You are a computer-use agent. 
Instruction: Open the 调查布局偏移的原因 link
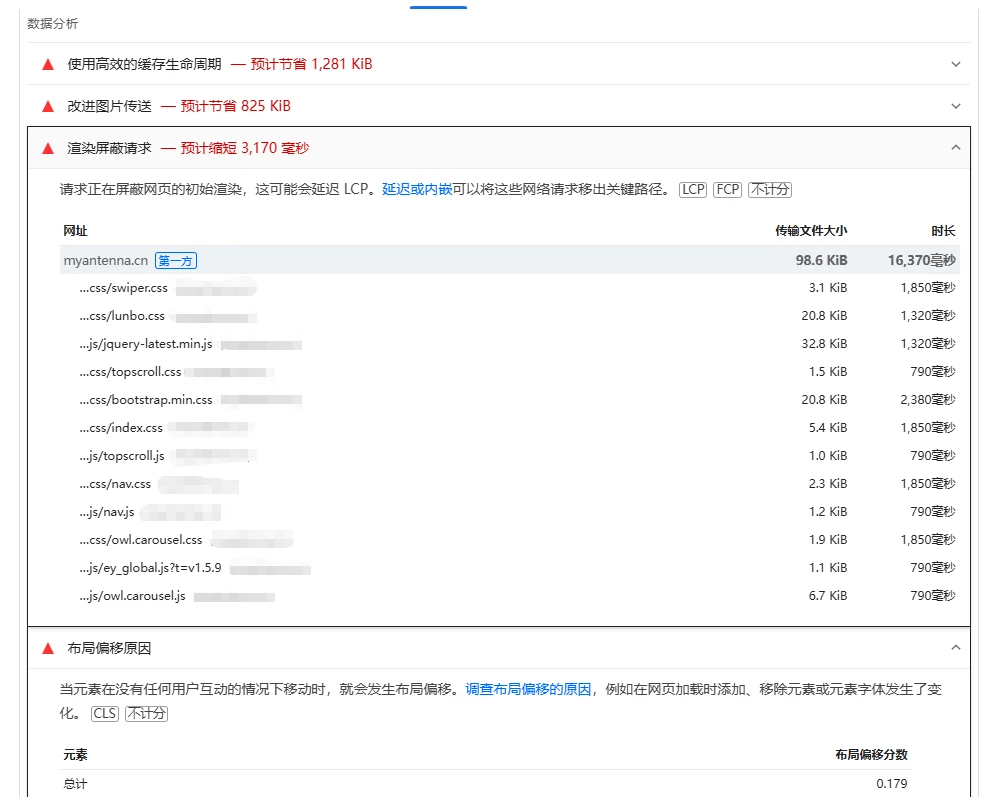(528, 690)
